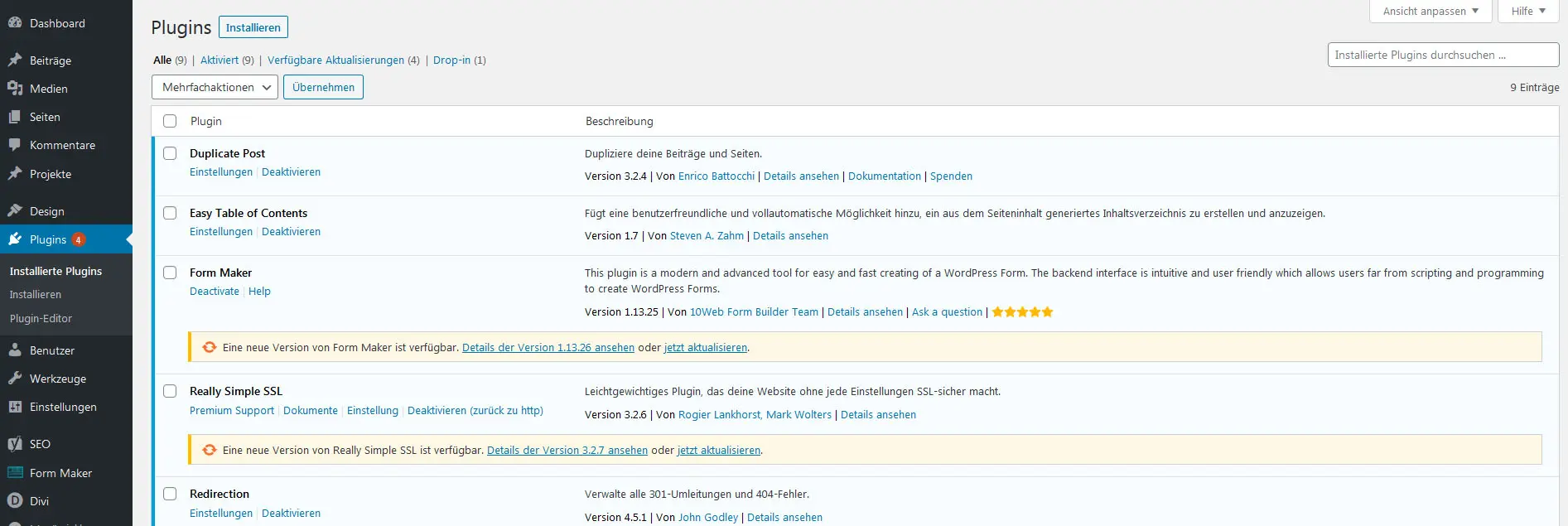
Task: Open the Mehrfachaktionen bulk actions dropdown
Action: pyautogui.click(x=215, y=87)
